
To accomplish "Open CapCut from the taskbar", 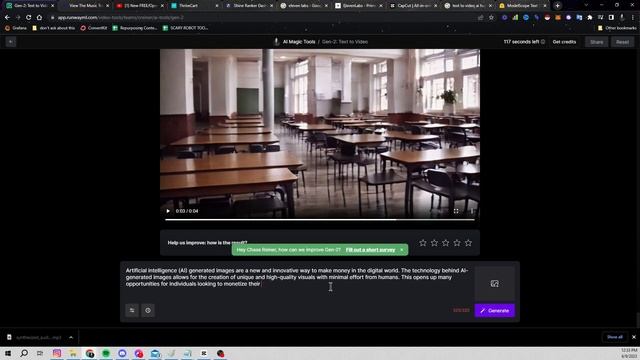I will [204, 353].
